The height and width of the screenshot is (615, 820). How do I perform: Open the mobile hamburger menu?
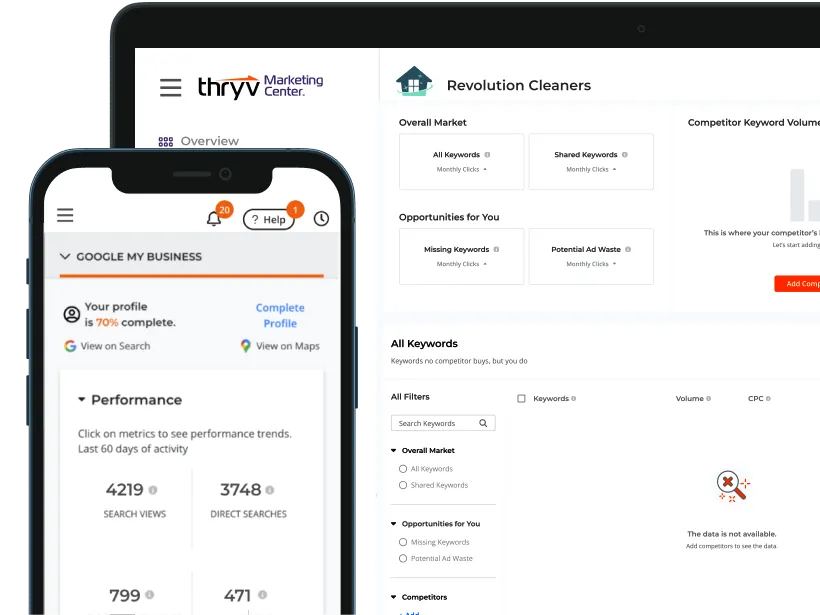pyautogui.click(x=64, y=214)
